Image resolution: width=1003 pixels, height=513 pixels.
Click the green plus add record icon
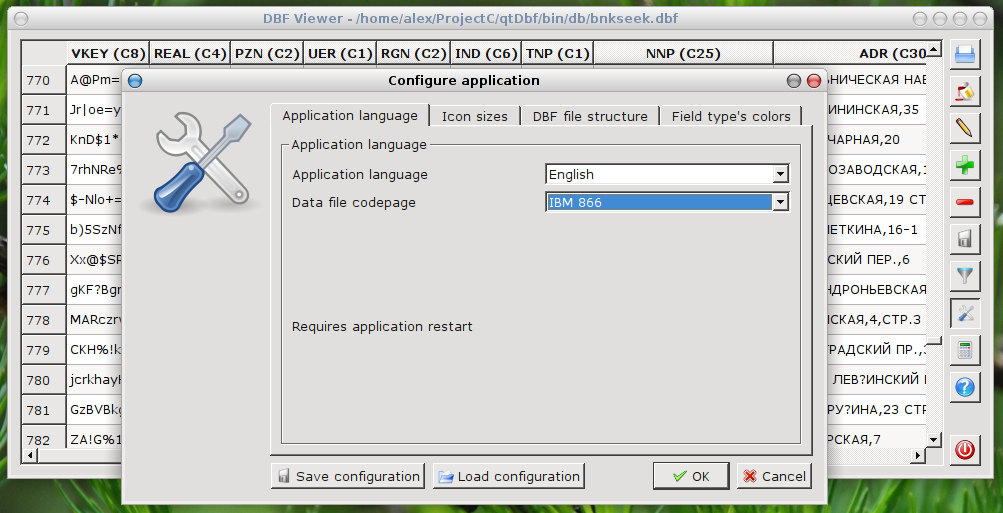(964, 165)
